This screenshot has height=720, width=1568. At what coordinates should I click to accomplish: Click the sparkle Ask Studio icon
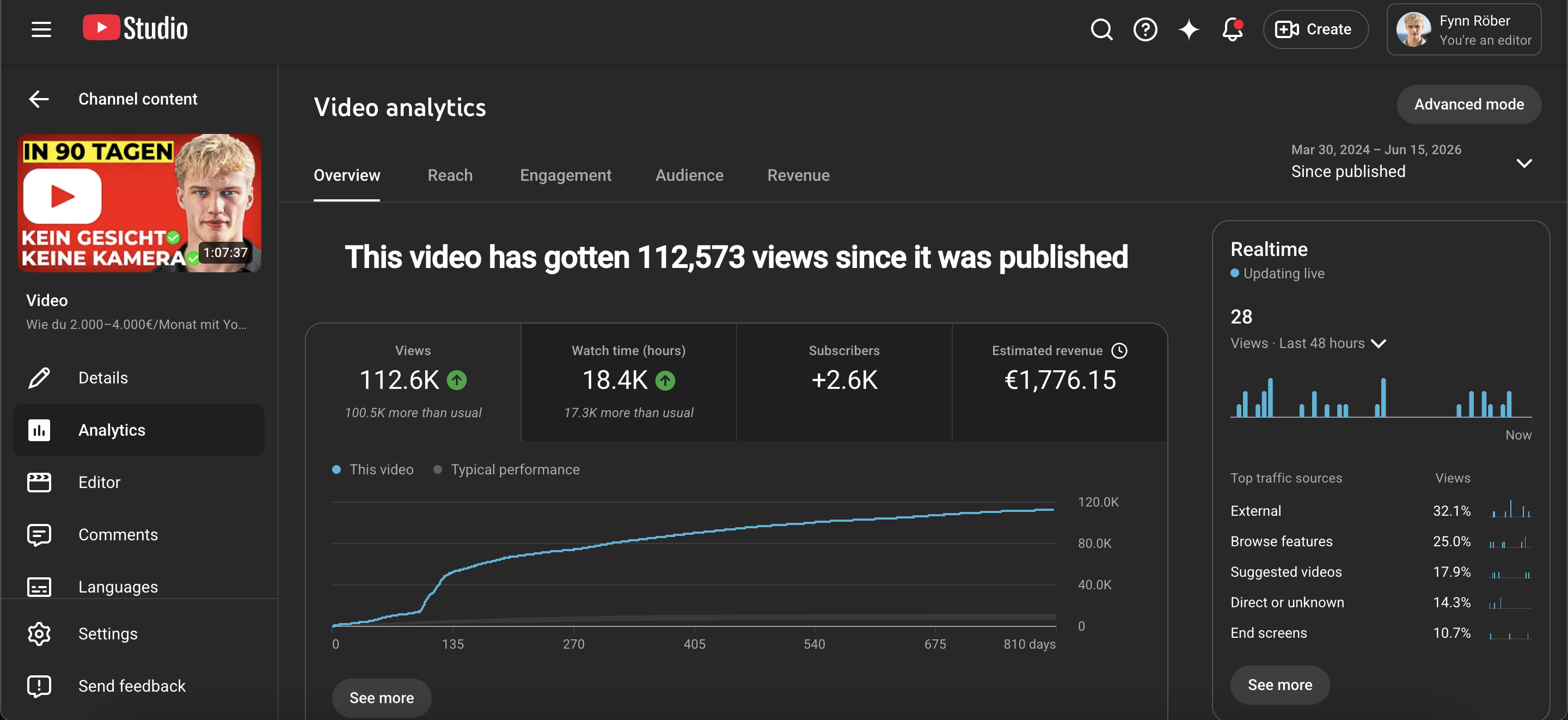[1188, 29]
